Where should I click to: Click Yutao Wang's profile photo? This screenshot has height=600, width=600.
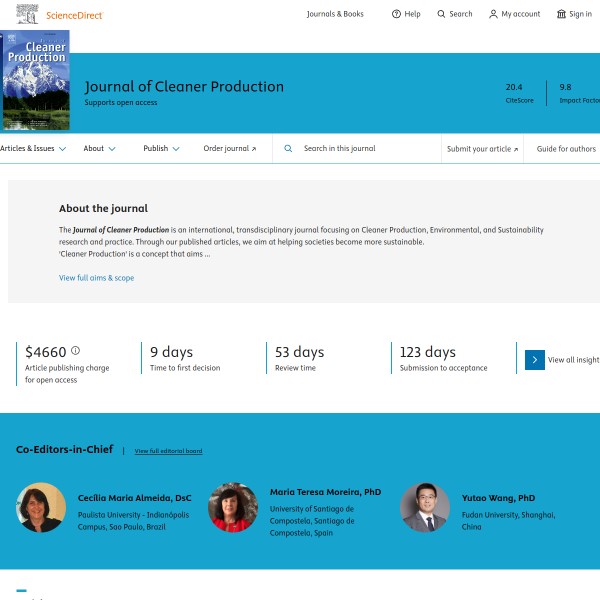[x=424, y=507]
